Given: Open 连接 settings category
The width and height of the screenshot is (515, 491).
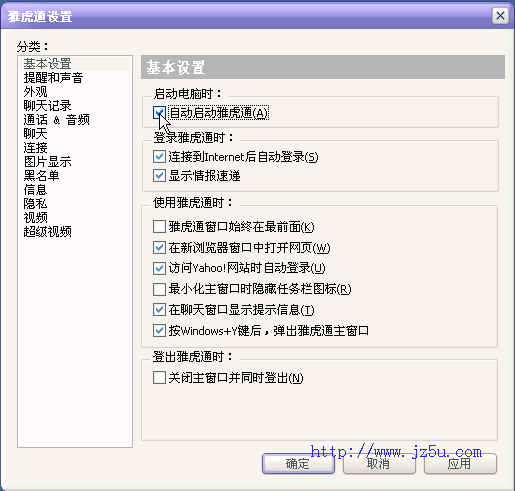Looking at the screenshot, I should [x=35, y=148].
